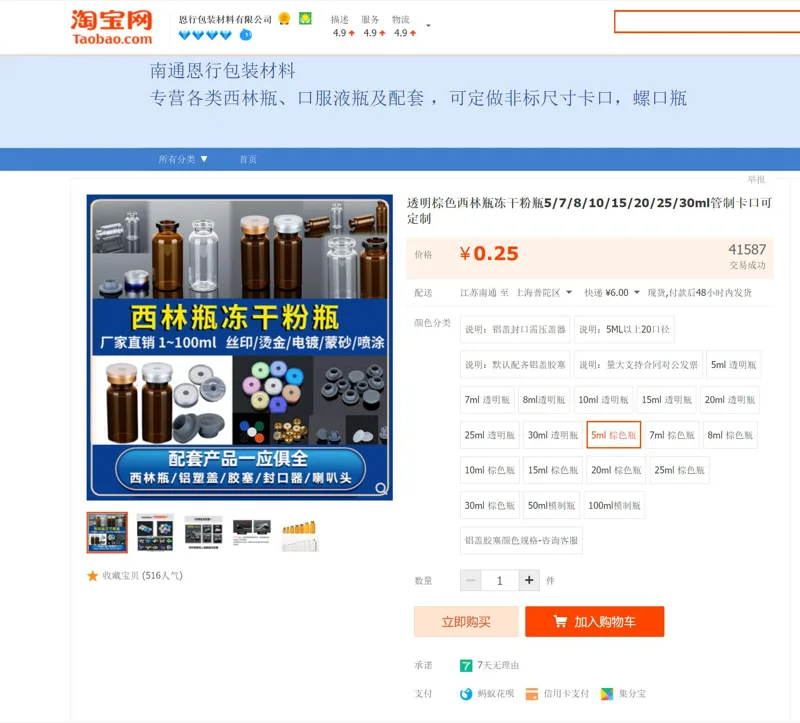This screenshot has width=800, height=723.
Task: Open the 上海普陀区 delivery destination dropdown
Action: 543,292
